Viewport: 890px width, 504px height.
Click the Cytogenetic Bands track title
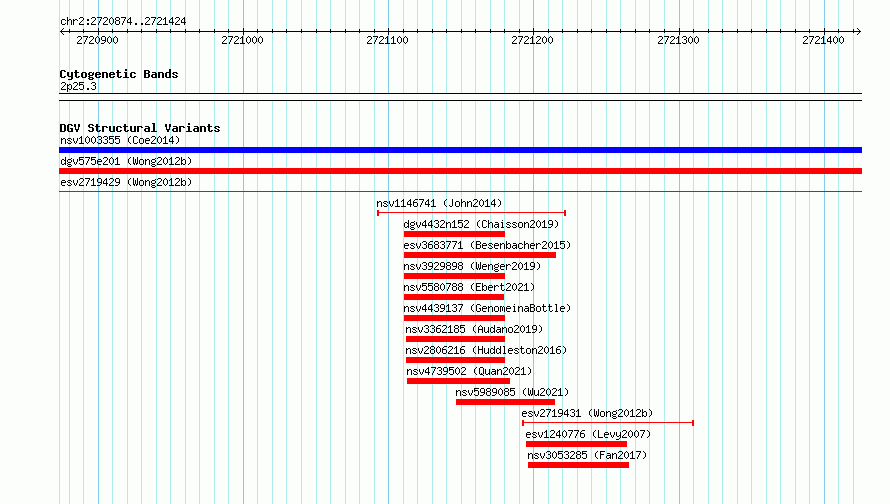pos(119,74)
